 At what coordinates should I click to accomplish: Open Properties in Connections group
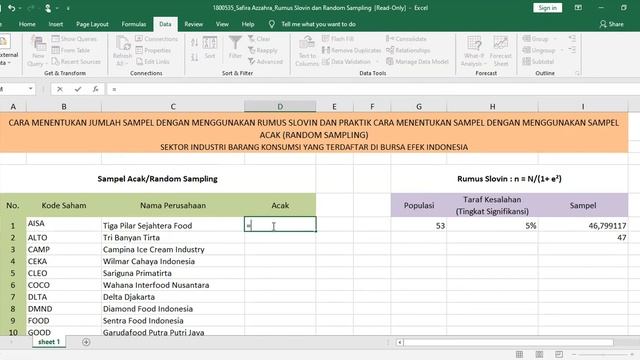click(x=153, y=50)
